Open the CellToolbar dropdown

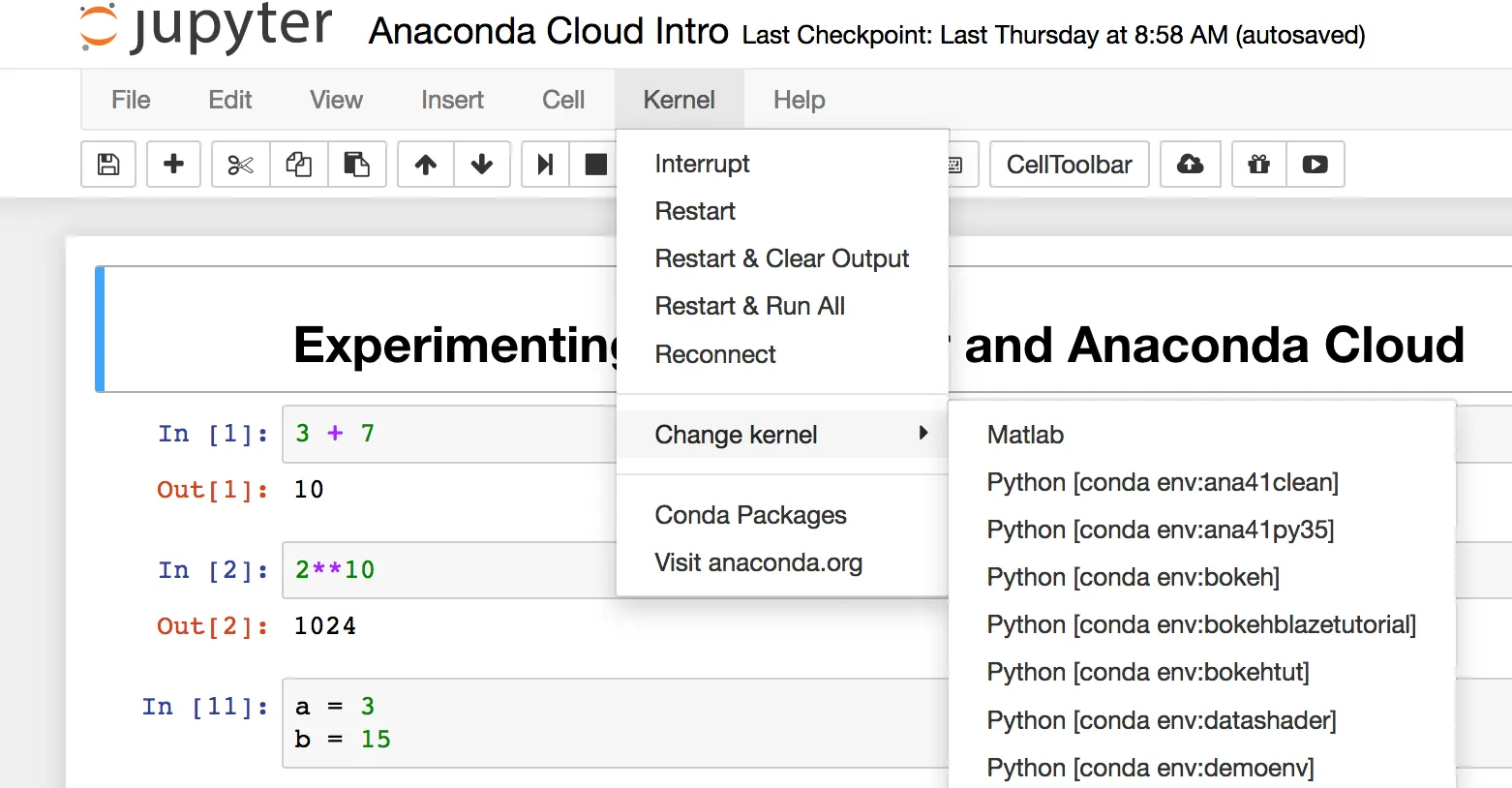(1069, 165)
